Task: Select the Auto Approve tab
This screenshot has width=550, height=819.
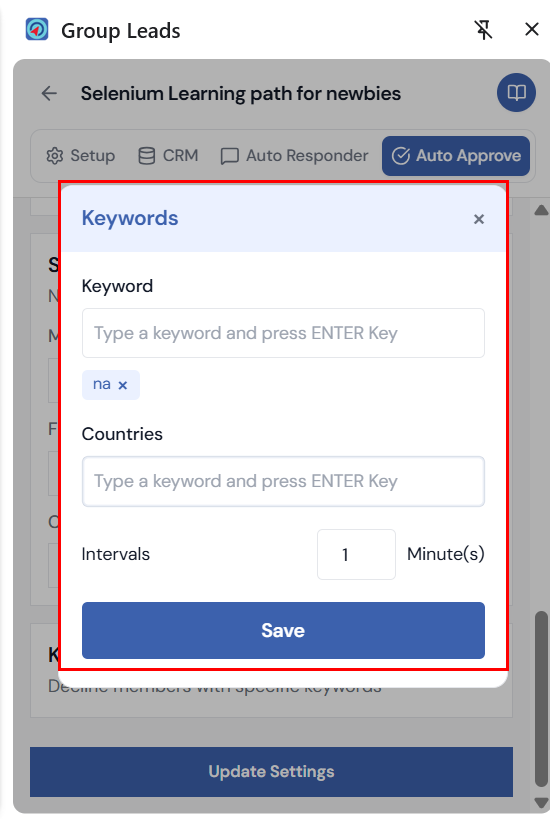Action: (456, 156)
